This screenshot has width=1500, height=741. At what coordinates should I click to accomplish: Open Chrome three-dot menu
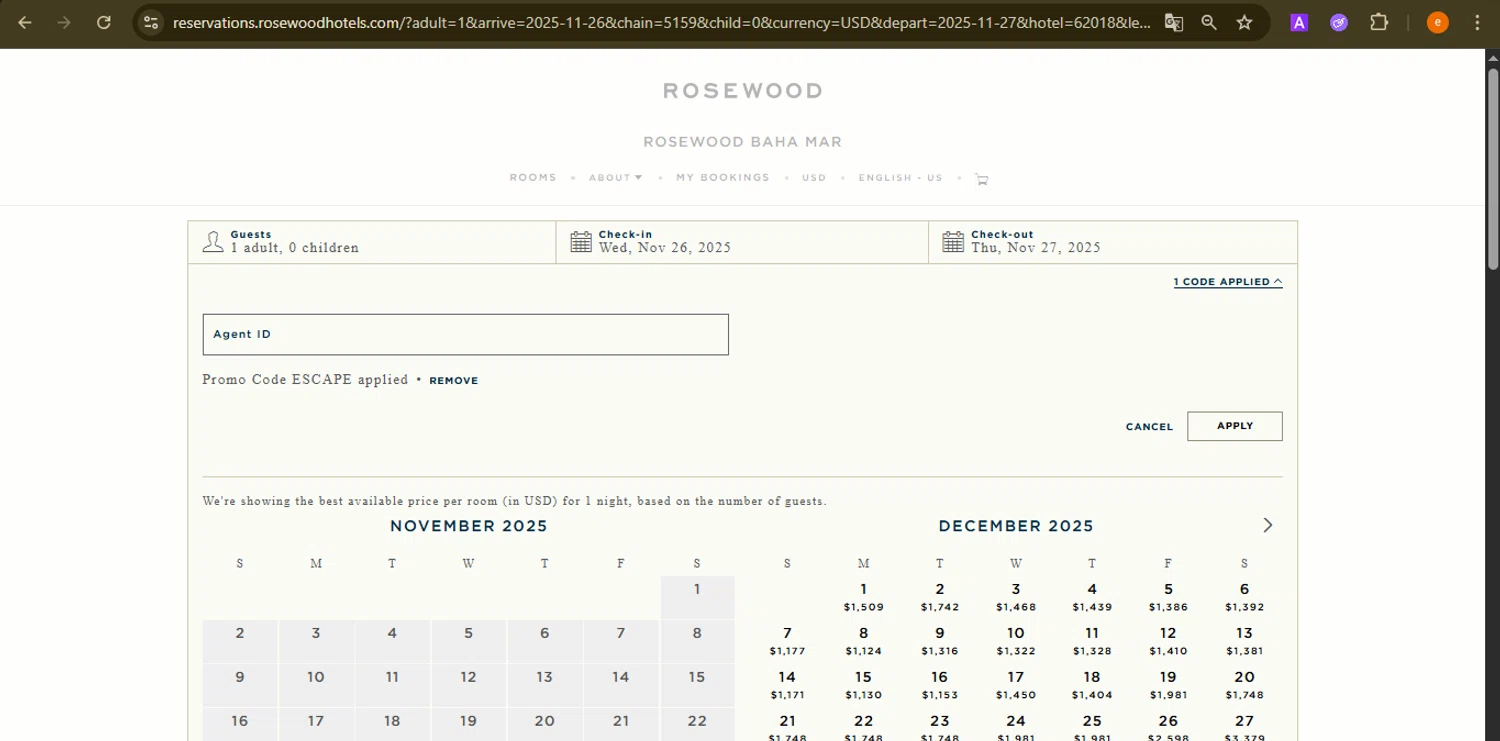pyautogui.click(x=1477, y=22)
